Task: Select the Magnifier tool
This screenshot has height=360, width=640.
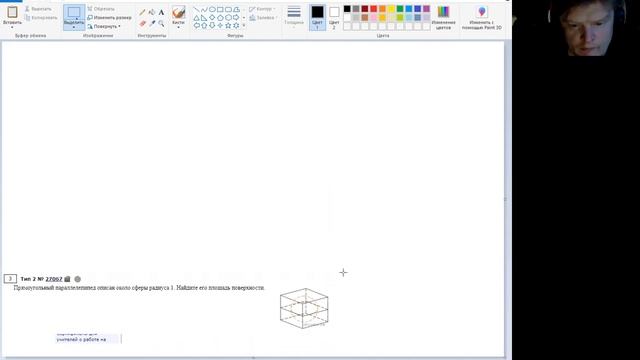Action: click(161, 24)
